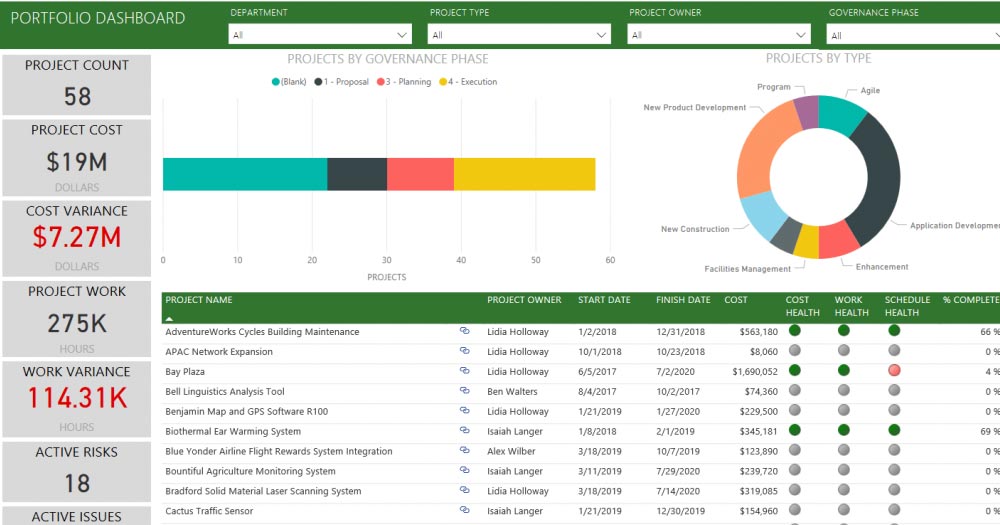Screen dimensions: 1000x525
Task: Select the 1 - Proposal legend item
Action: [342, 82]
